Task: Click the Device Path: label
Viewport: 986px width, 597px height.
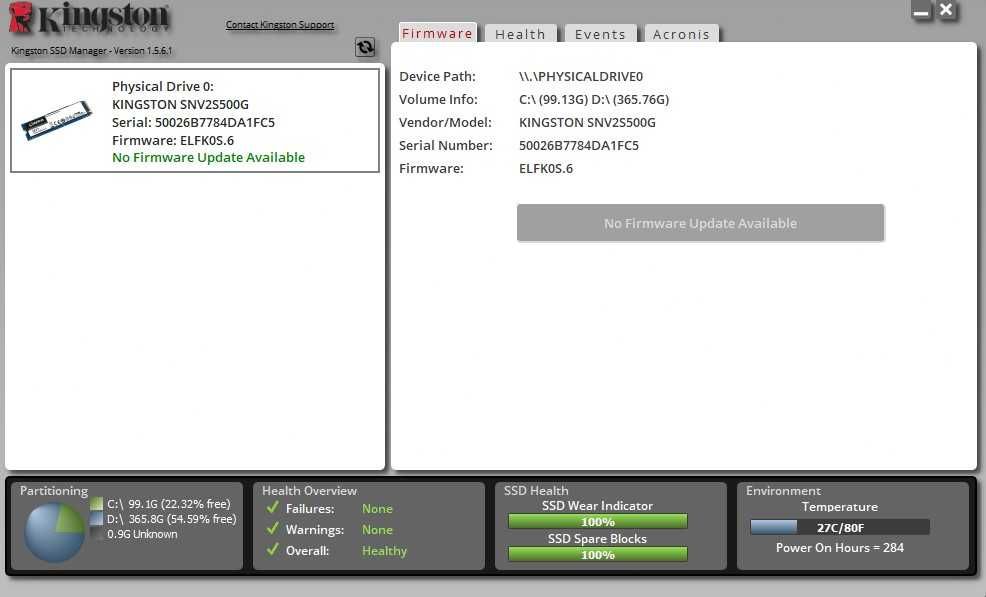Action: tap(437, 77)
